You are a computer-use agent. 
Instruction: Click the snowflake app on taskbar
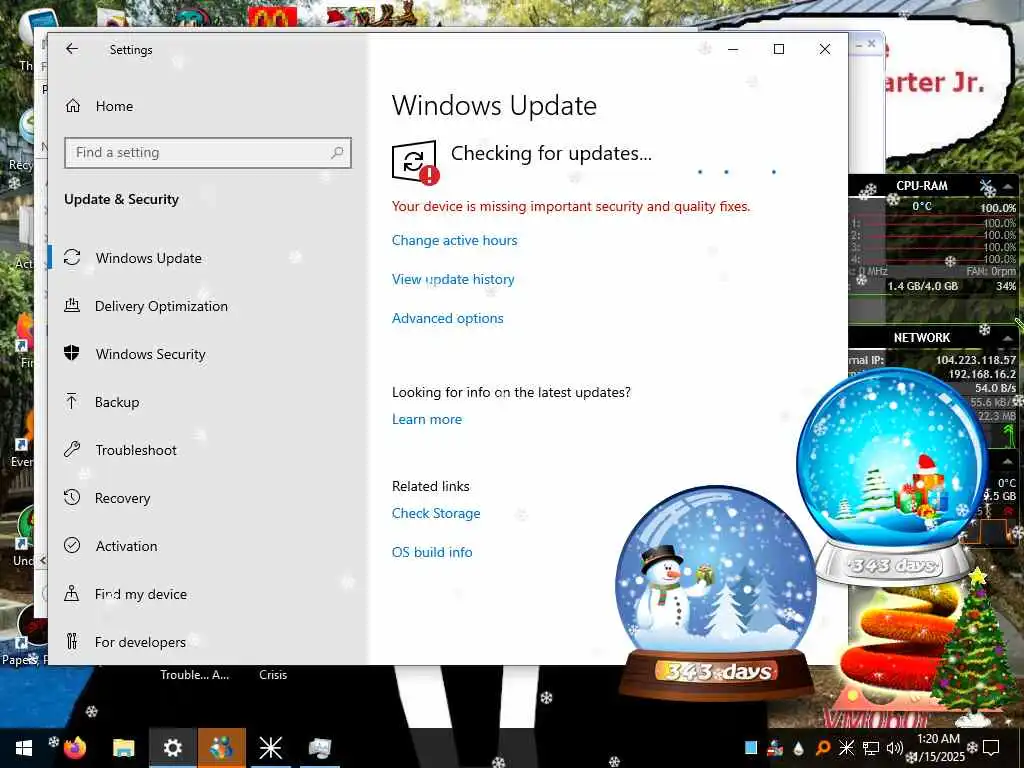(x=270, y=748)
